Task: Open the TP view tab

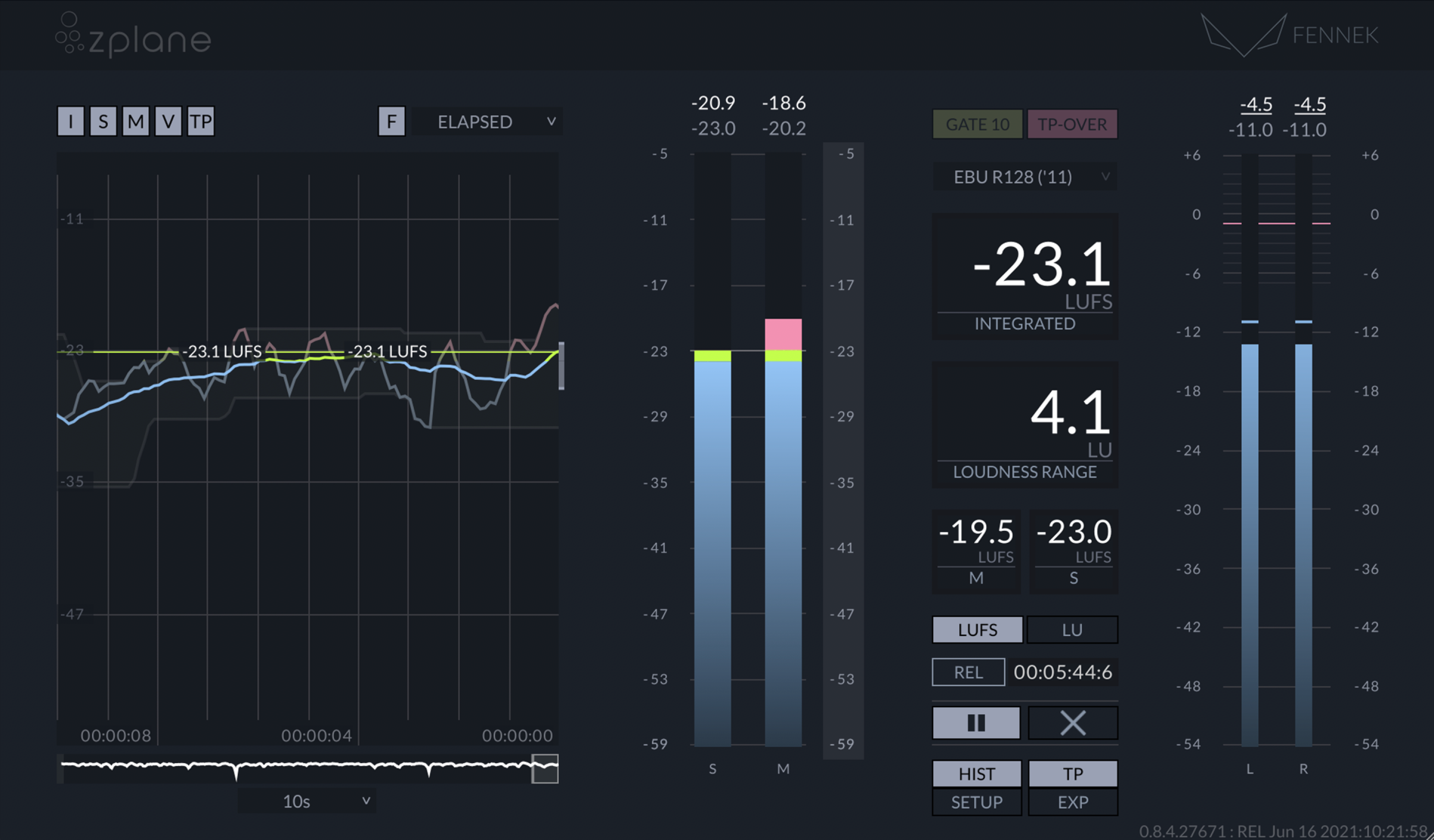Action: [1072, 774]
